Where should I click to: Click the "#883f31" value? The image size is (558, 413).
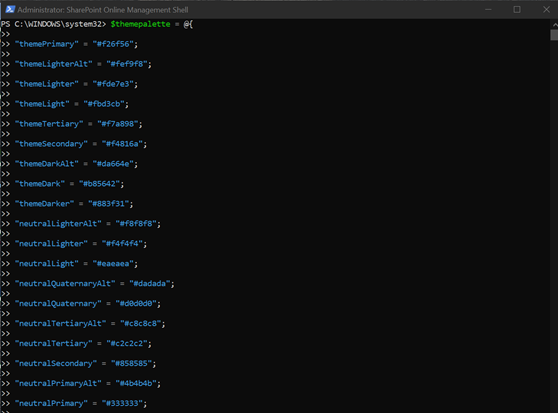(108, 203)
